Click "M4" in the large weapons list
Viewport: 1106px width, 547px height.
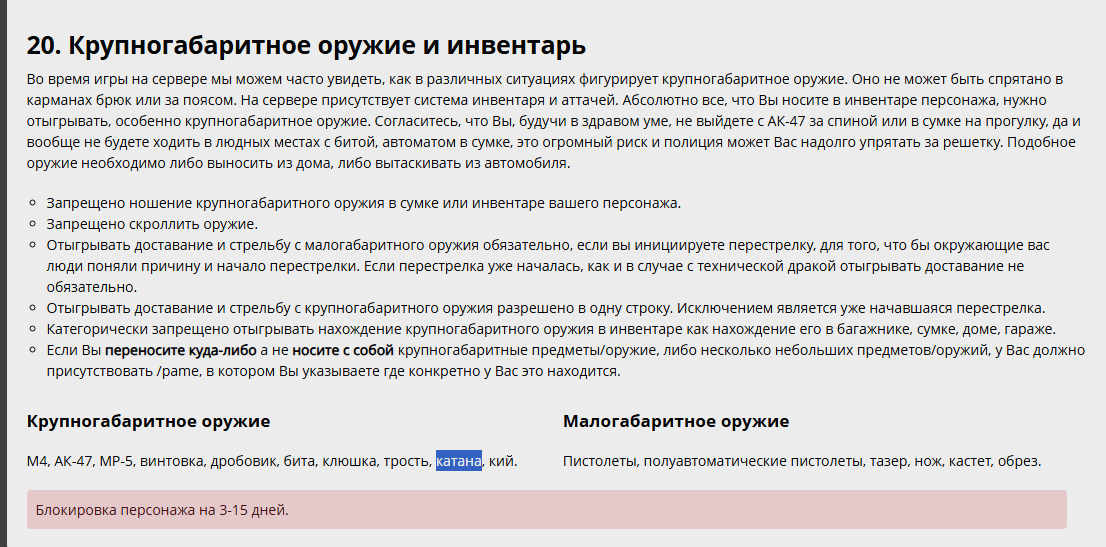(x=37, y=461)
